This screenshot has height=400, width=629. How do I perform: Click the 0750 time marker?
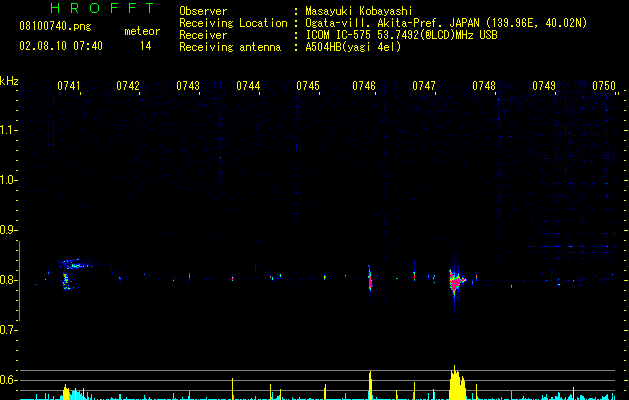click(604, 86)
